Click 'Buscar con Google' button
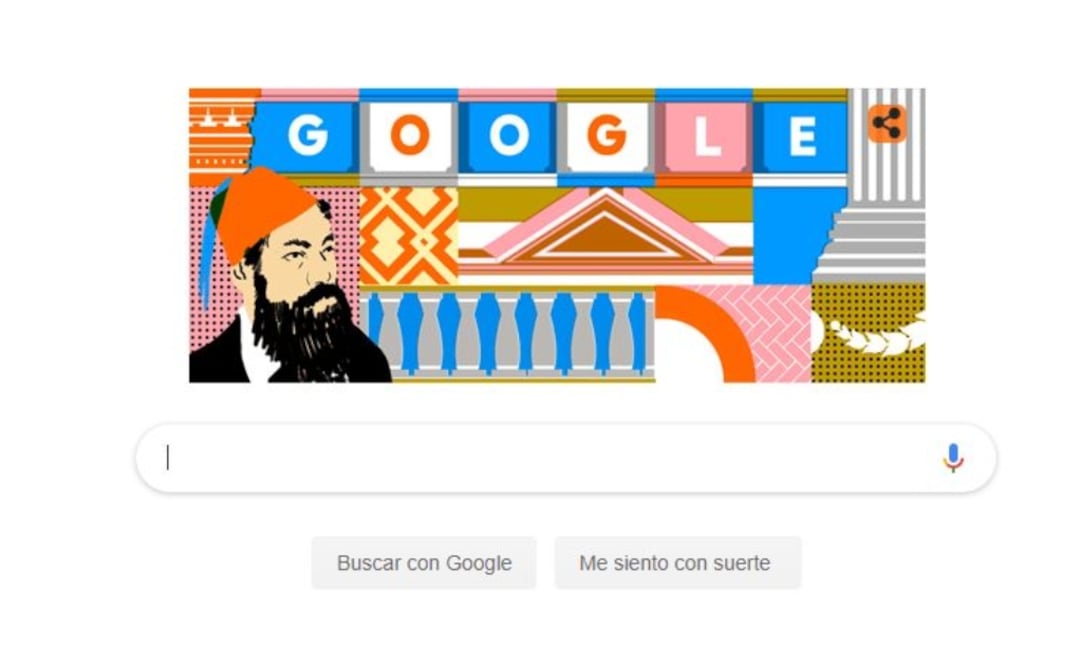Image resolution: width=1081 pixels, height=666 pixels. click(x=424, y=563)
